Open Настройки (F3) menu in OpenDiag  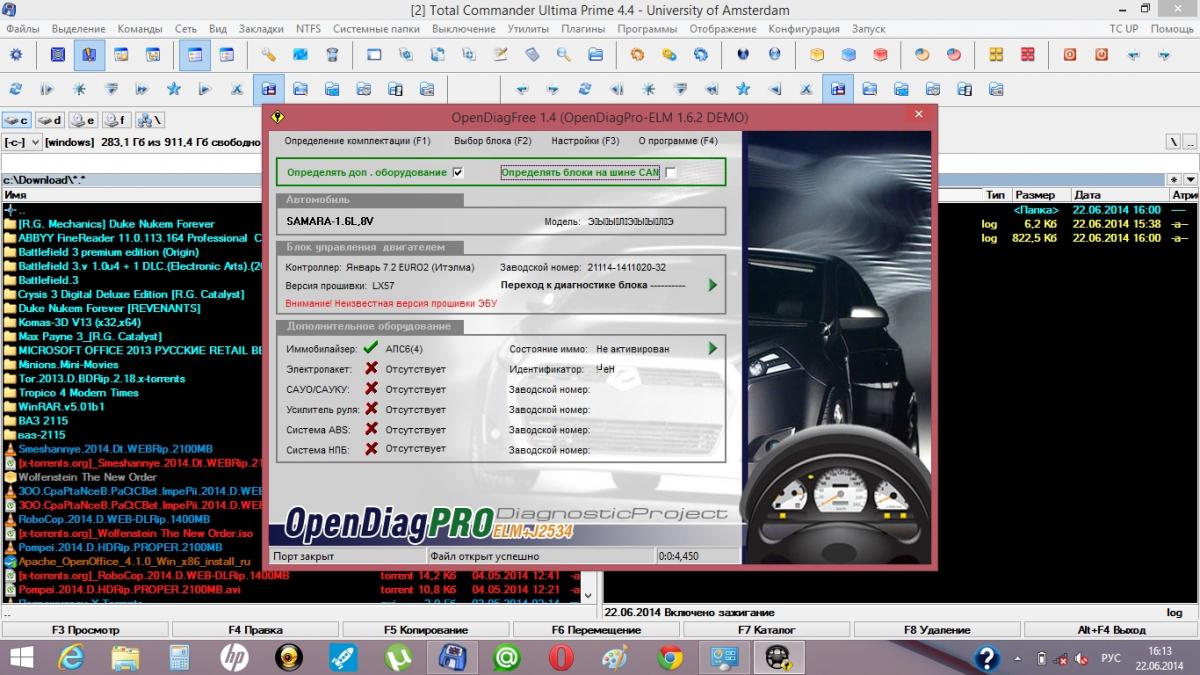(585, 141)
